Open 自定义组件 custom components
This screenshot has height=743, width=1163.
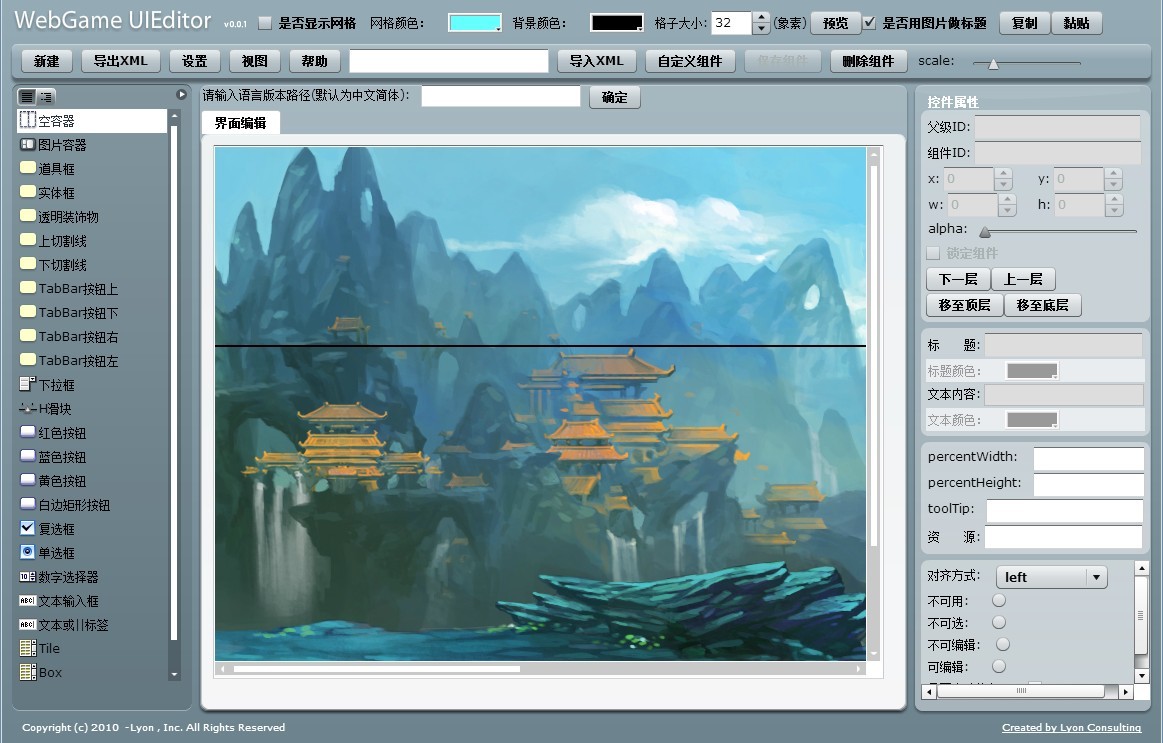tap(690, 61)
